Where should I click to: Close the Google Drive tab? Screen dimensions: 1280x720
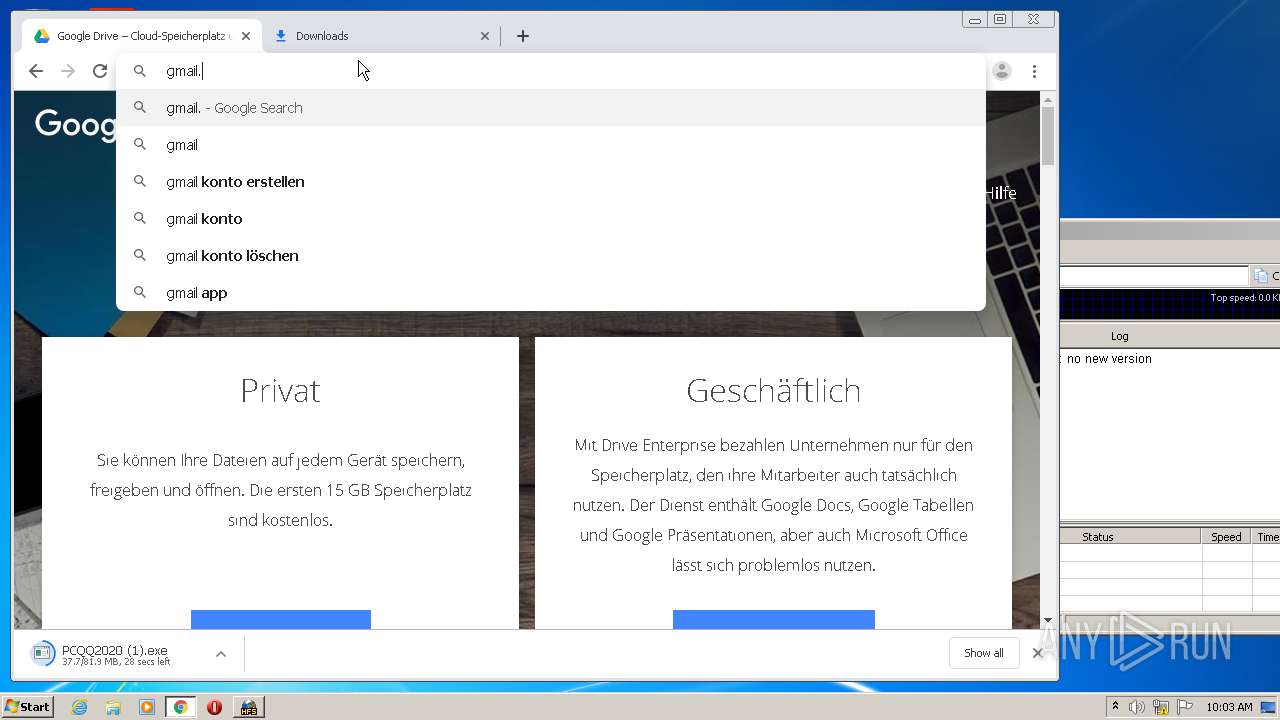pyautogui.click(x=246, y=36)
